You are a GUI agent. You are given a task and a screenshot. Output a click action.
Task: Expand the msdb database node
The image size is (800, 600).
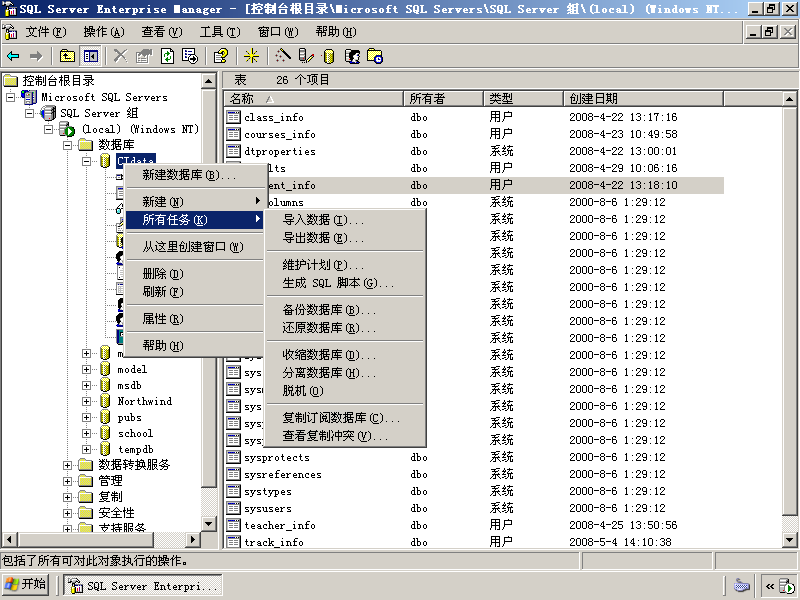click(86, 385)
